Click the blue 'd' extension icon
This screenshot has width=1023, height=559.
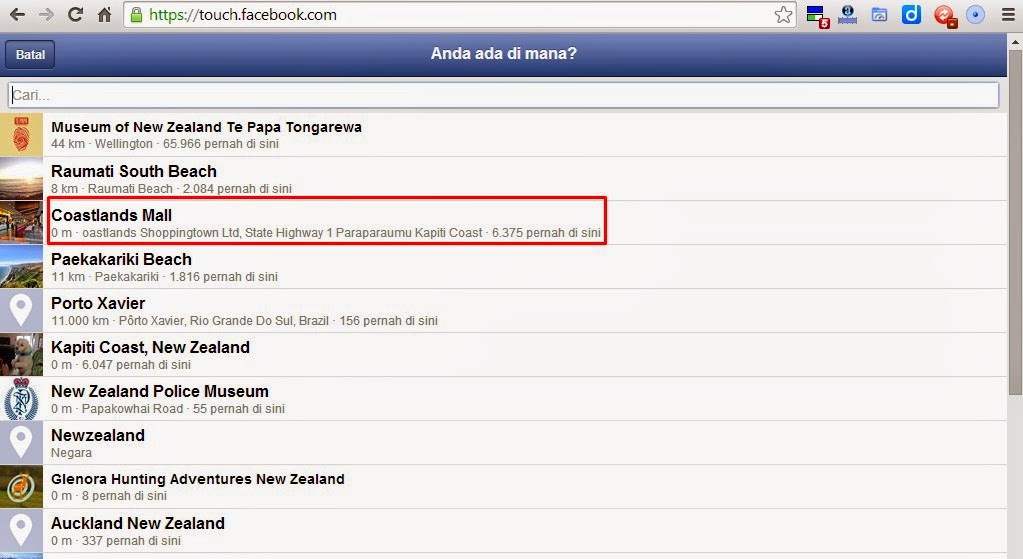[911, 14]
